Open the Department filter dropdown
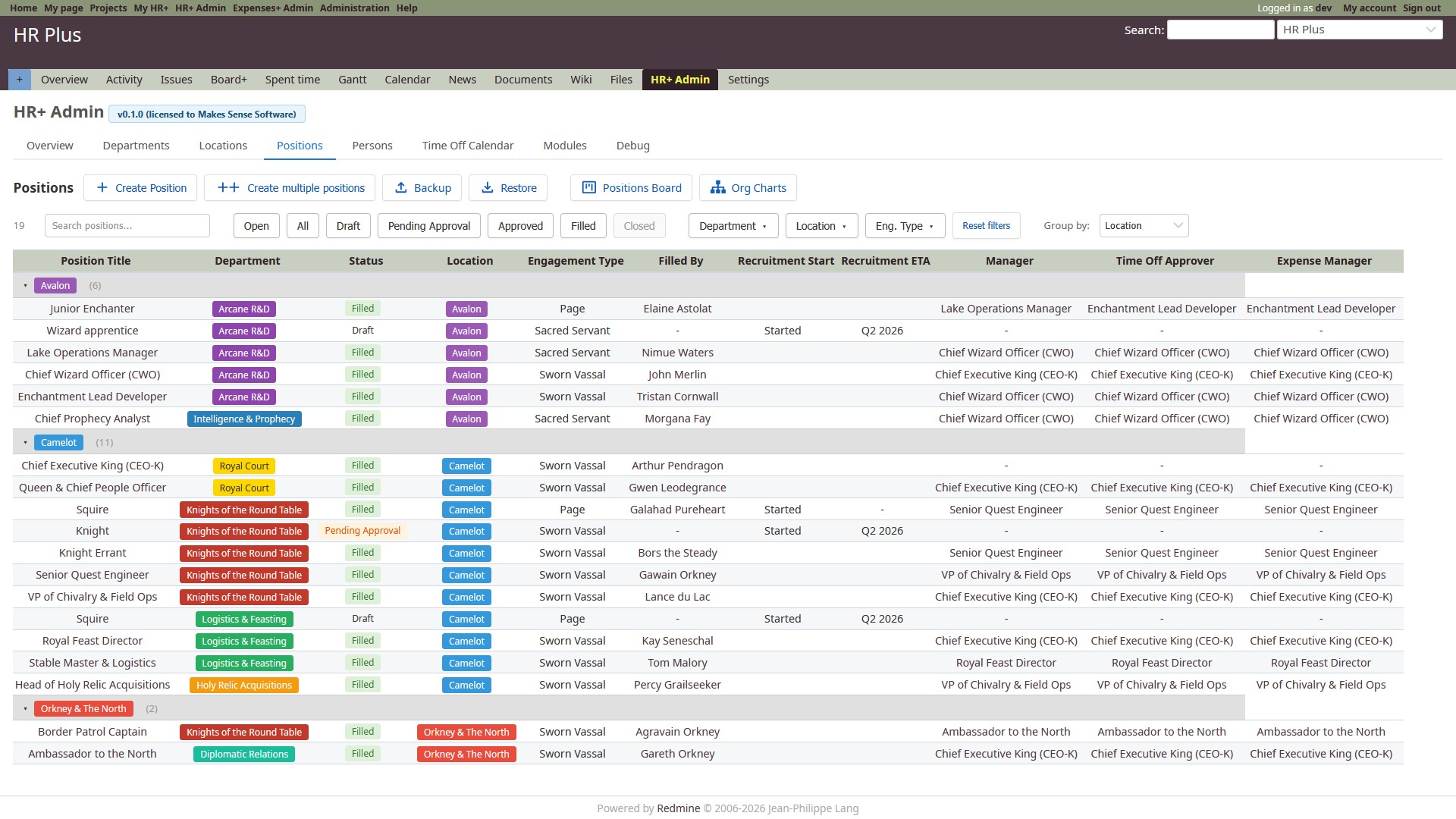The image size is (1456, 819). (733, 226)
